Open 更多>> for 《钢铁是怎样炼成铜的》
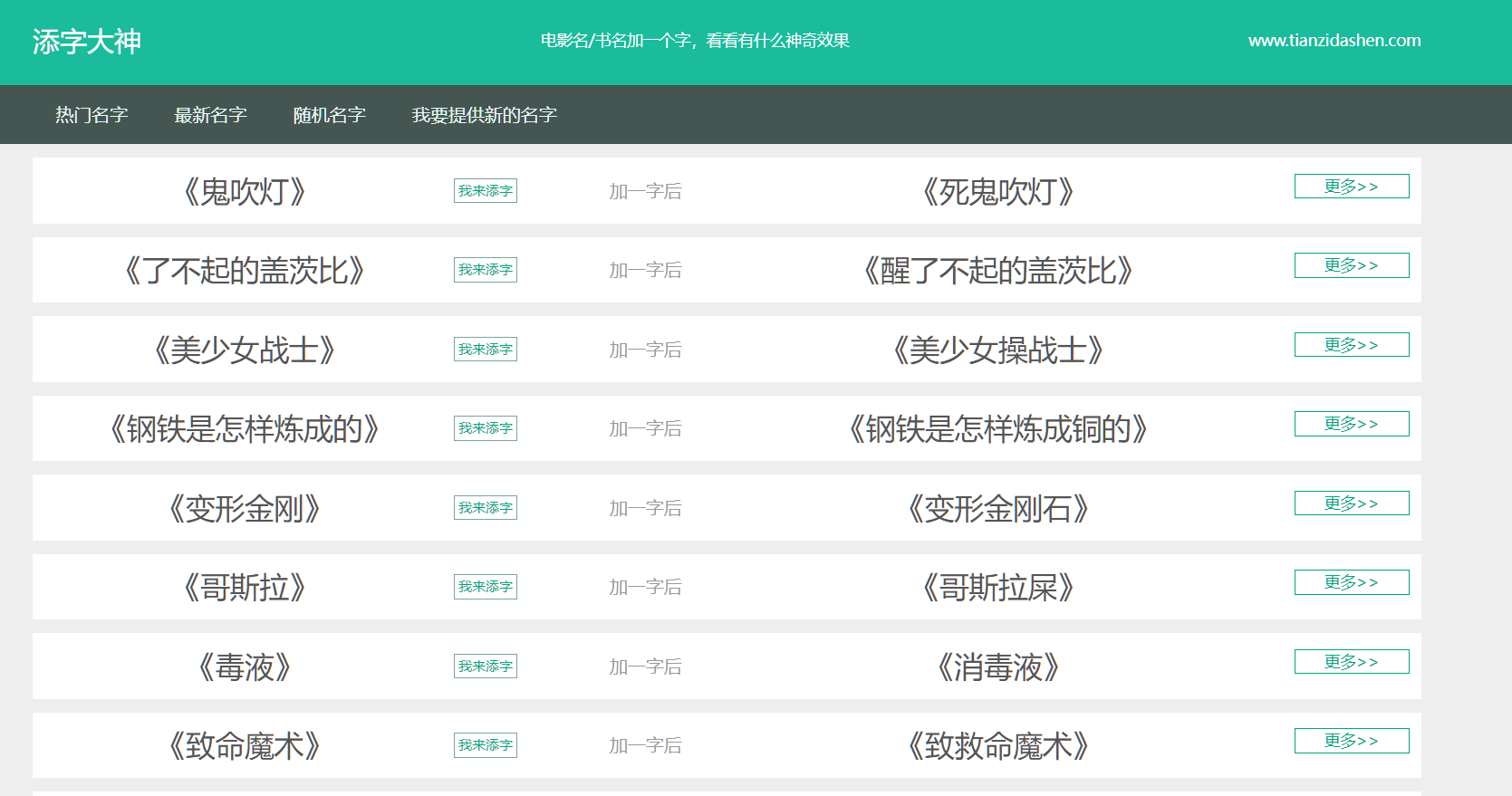Image resolution: width=1512 pixels, height=796 pixels. click(x=1352, y=424)
